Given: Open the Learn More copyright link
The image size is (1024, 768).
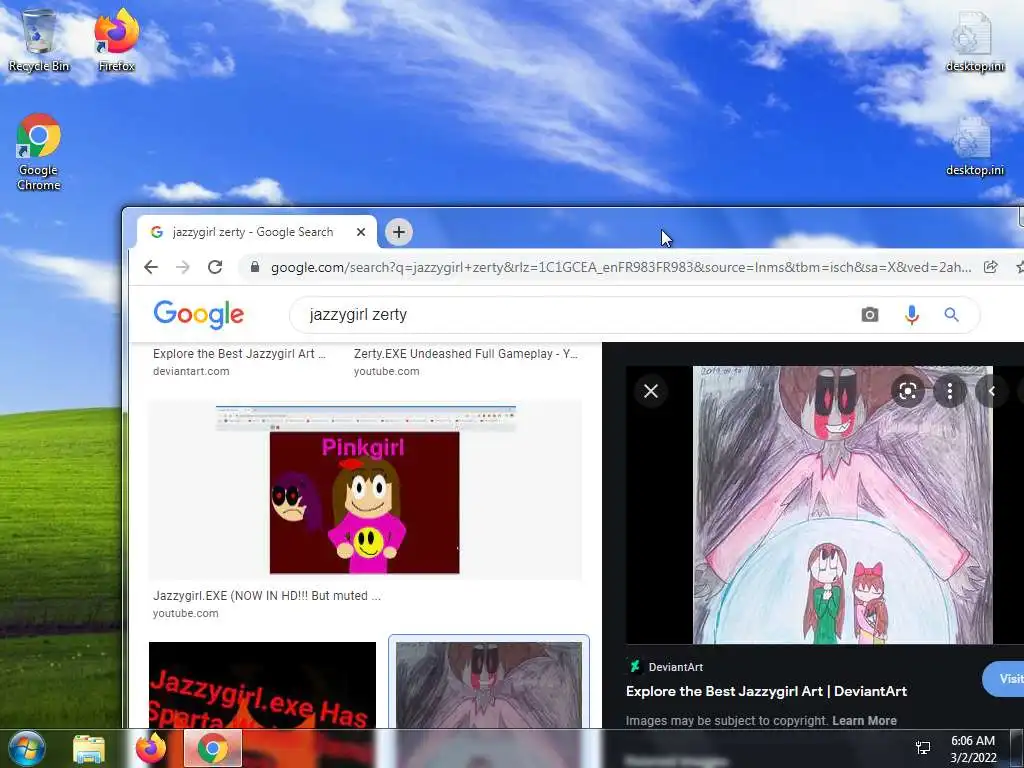Looking at the screenshot, I should click(864, 721).
